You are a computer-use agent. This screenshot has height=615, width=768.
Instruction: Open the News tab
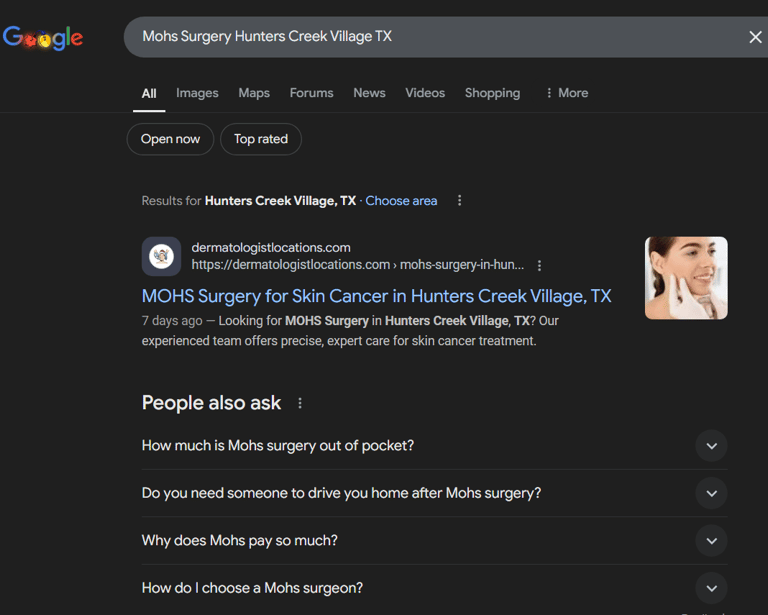tap(369, 93)
